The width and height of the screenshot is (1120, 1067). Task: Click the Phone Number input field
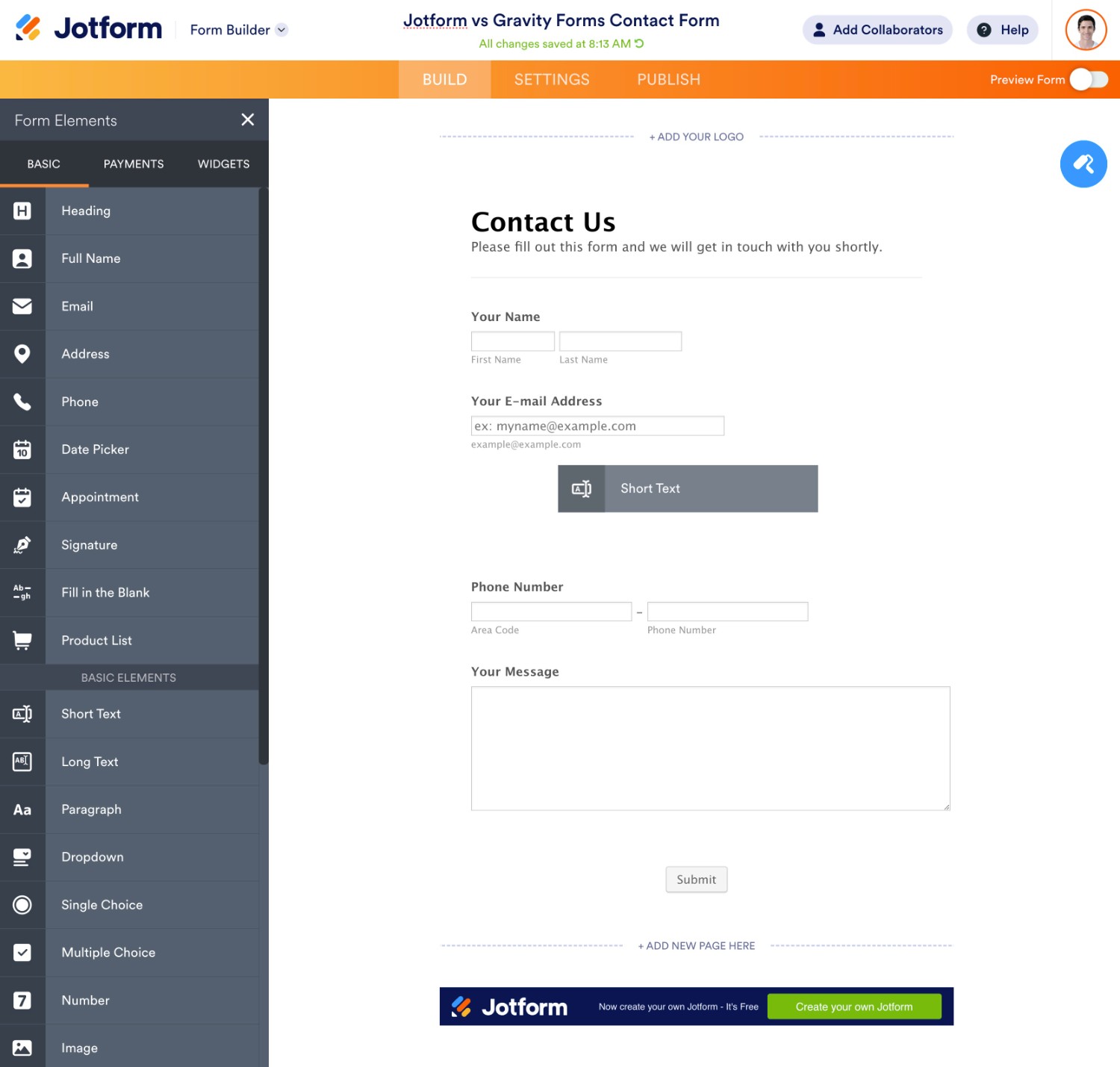click(728, 612)
